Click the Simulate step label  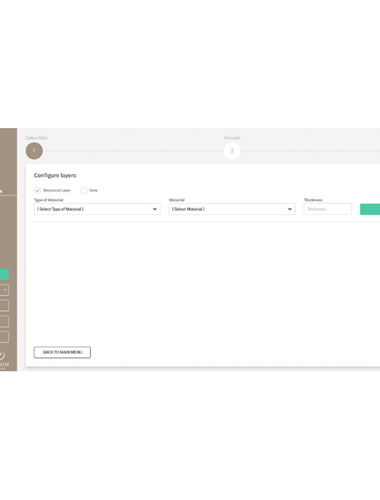(x=232, y=138)
